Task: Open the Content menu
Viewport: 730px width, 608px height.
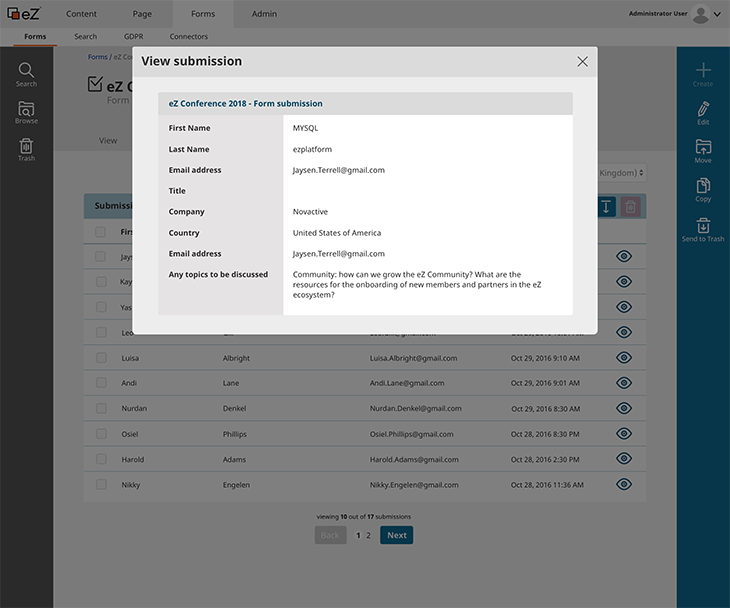Action: [x=81, y=14]
